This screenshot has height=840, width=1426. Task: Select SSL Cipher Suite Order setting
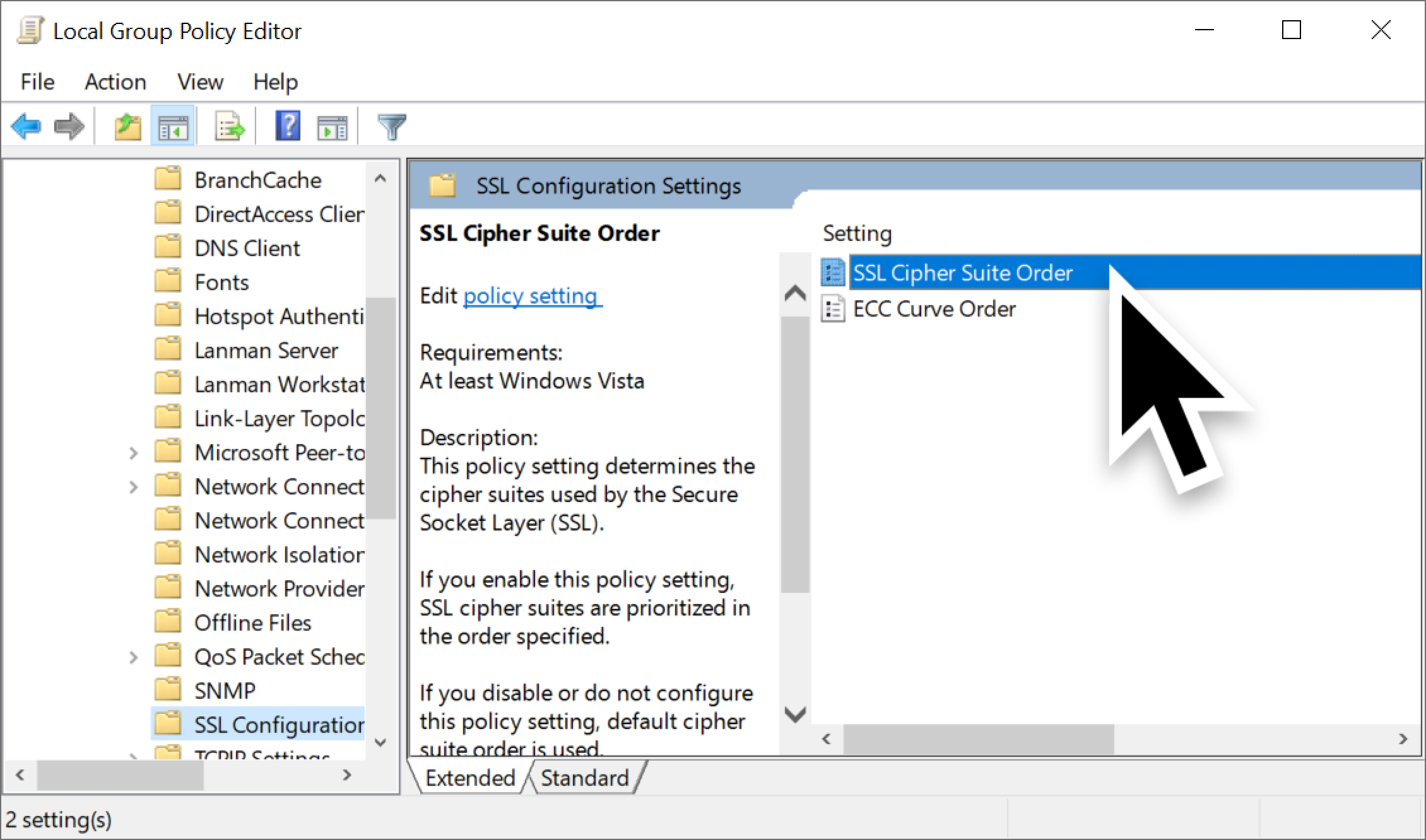pyautogui.click(x=961, y=271)
